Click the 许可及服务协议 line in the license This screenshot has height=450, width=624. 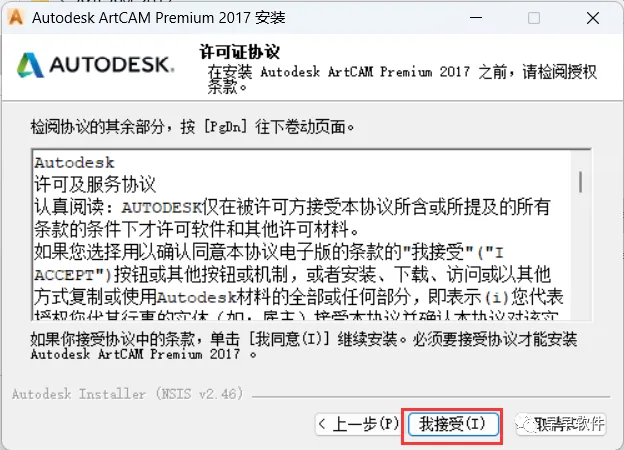click(x=95, y=184)
